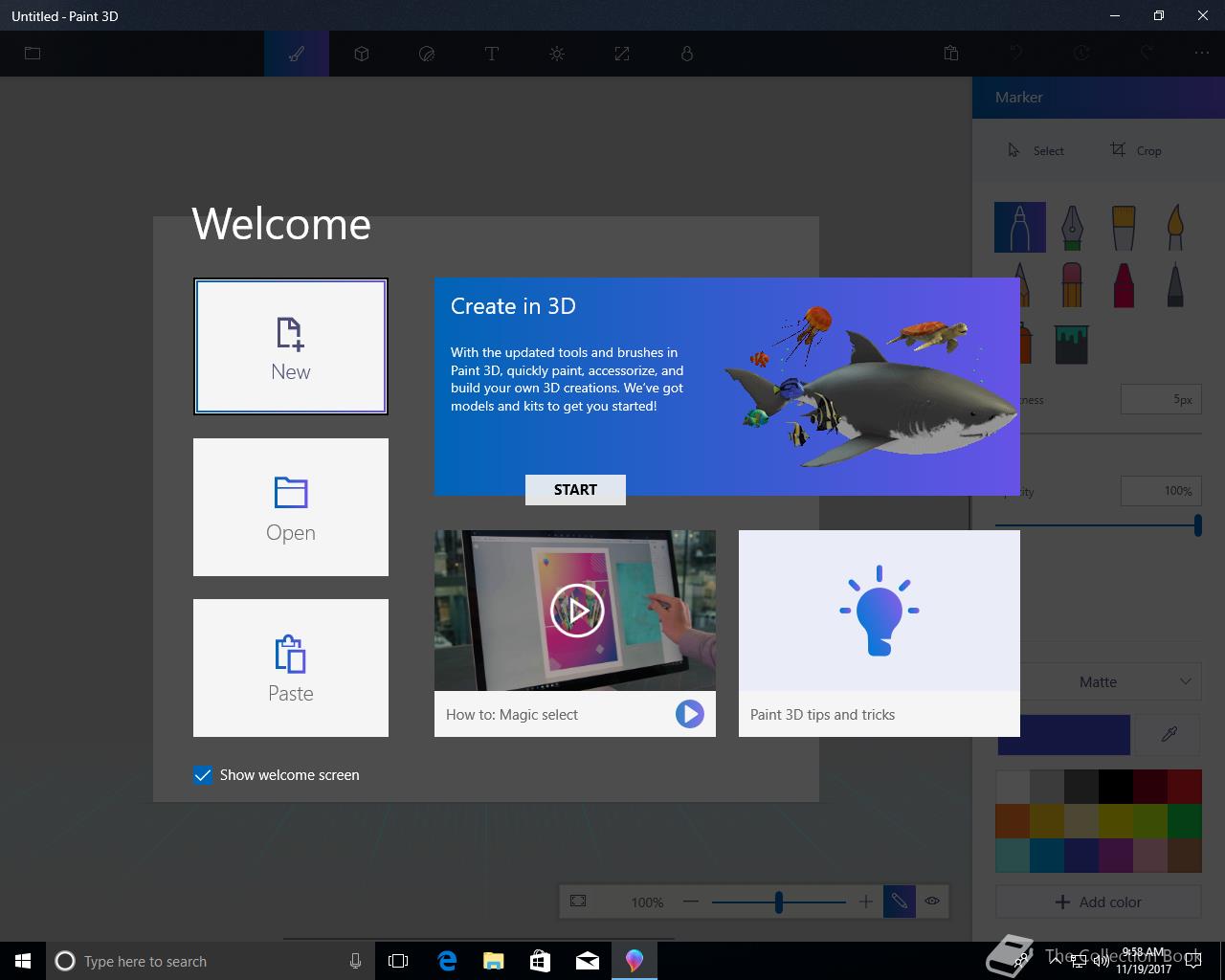Click the zoom in plus icon

point(865,901)
